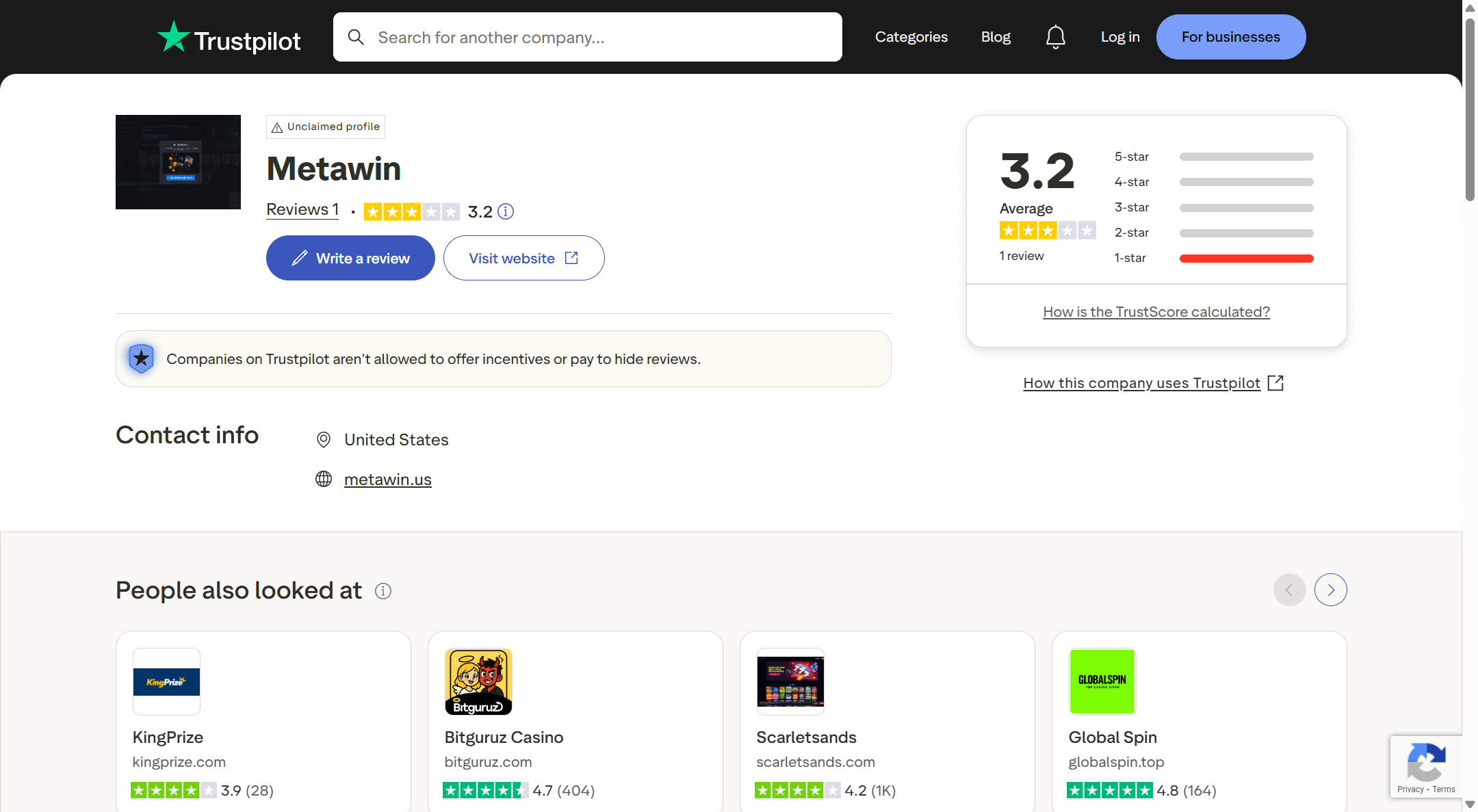
Task: Open the metawin.us website link
Action: 387,480
